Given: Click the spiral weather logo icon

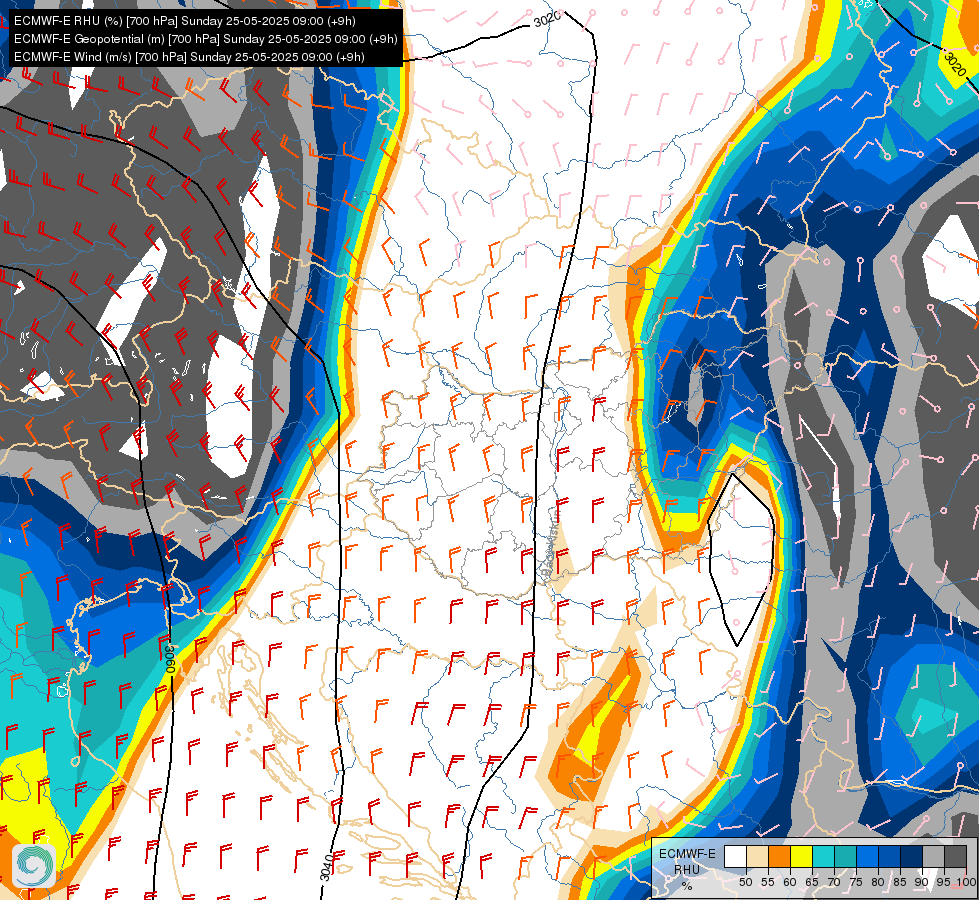Looking at the screenshot, I should (34, 865).
